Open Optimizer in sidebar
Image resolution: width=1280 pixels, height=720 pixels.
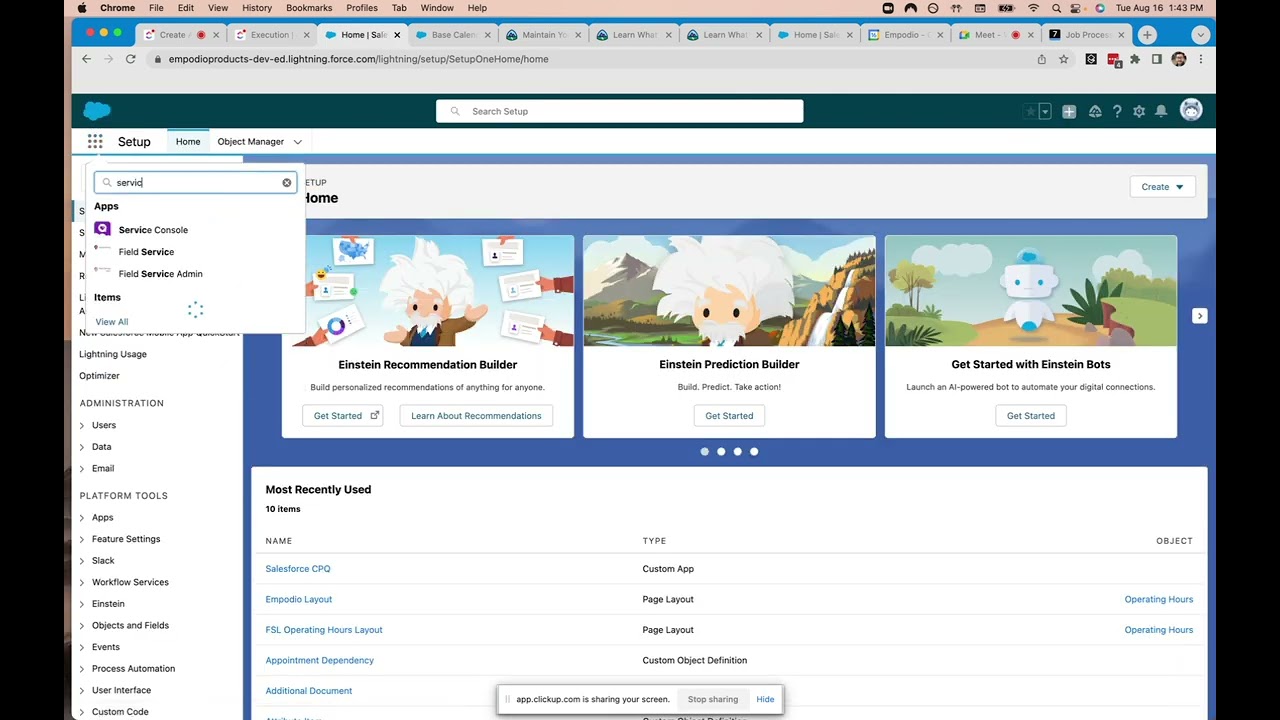tap(99, 376)
